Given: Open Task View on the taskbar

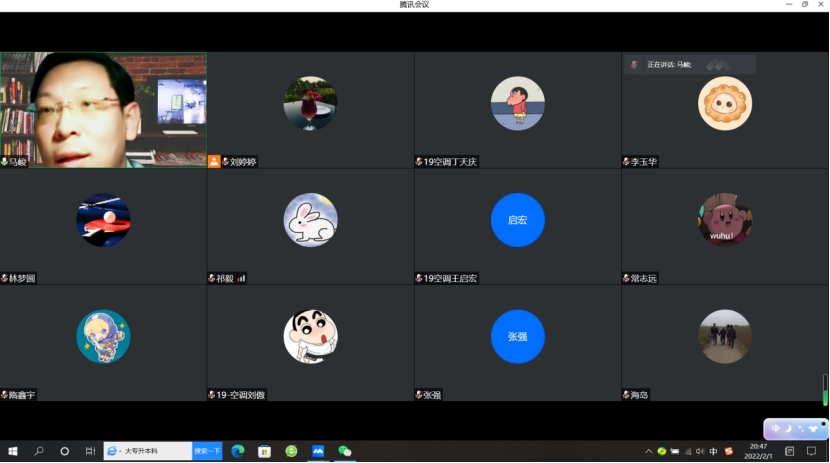Looking at the screenshot, I should (90, 451).
